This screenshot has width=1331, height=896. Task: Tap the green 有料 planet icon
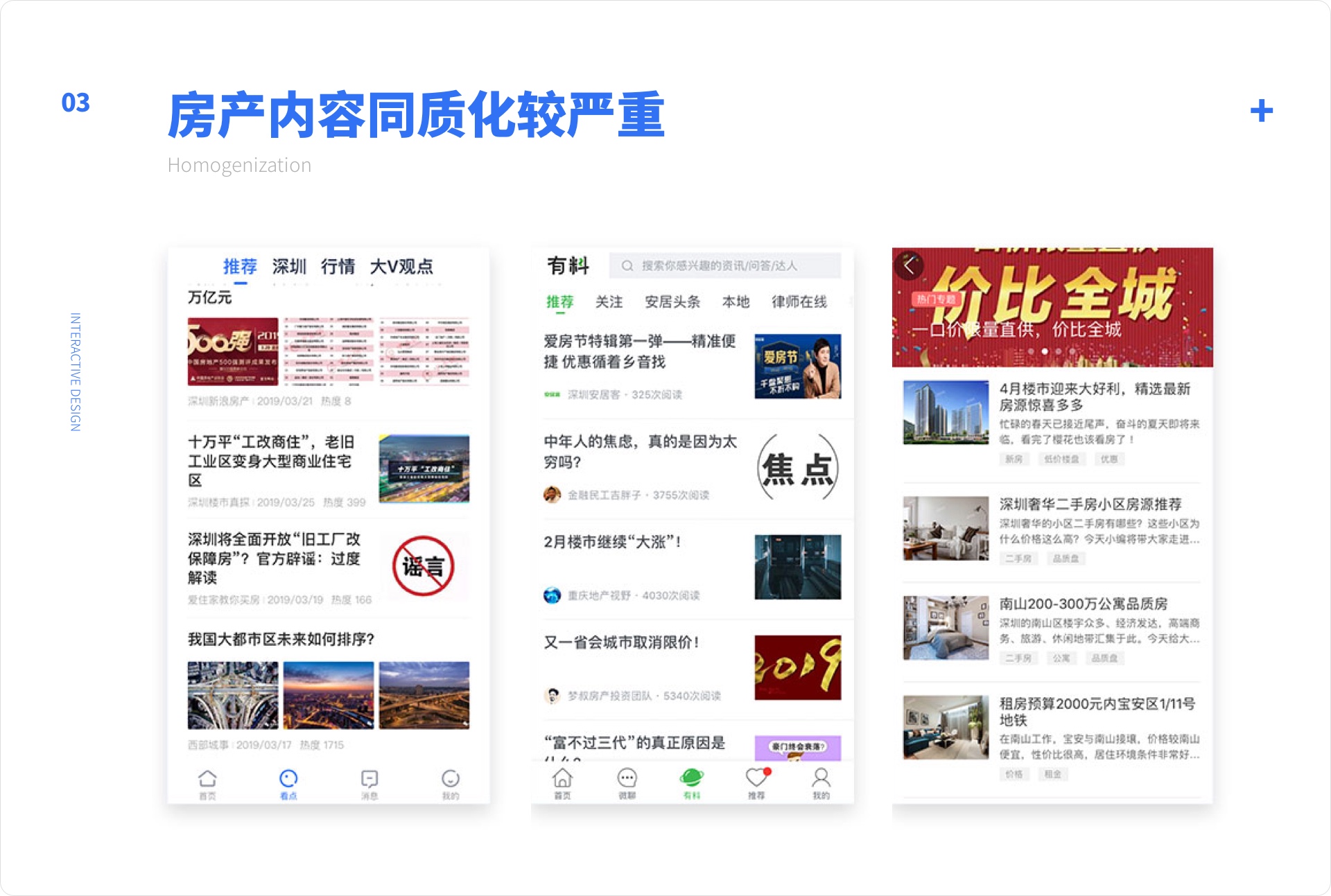tap(692, 778)
